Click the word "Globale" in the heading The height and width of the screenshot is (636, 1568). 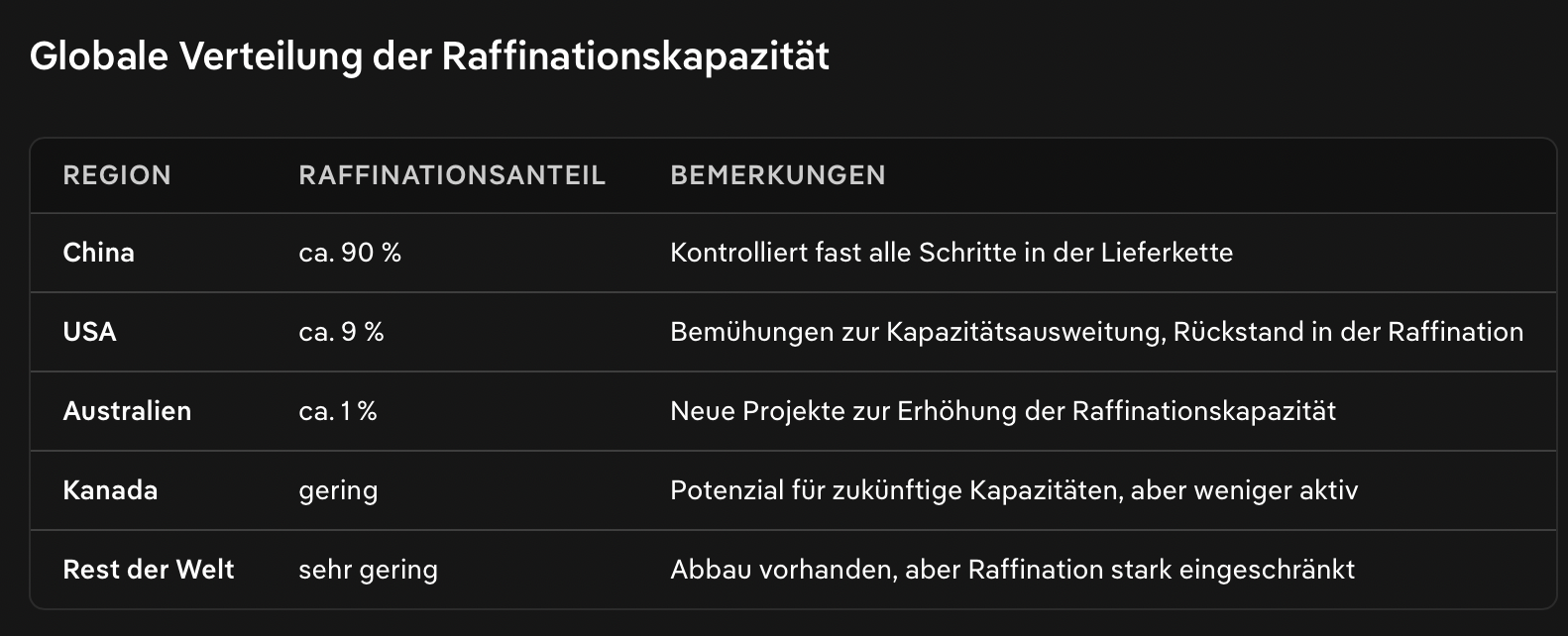(99, 56)
